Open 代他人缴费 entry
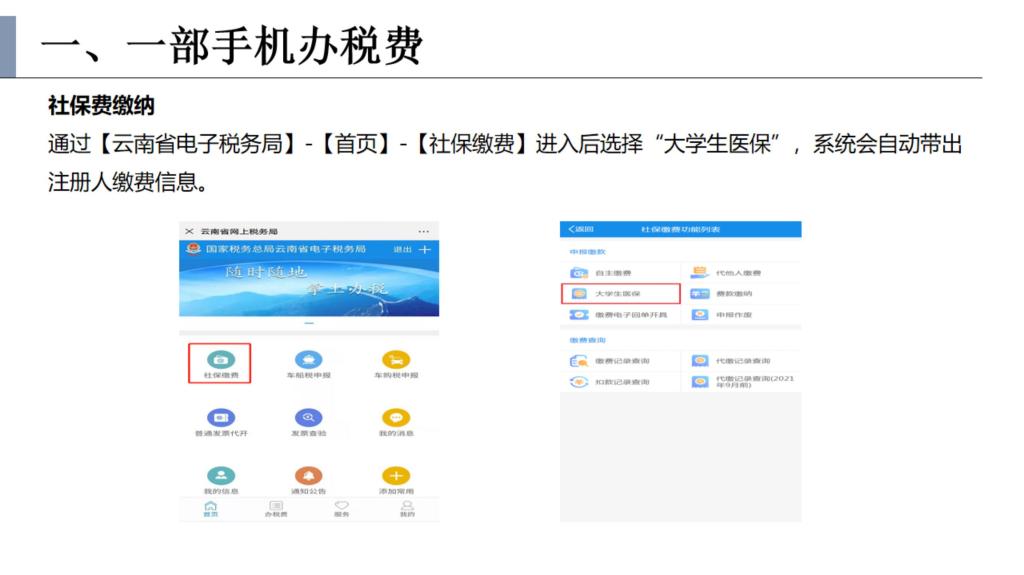 coord(736,273)
